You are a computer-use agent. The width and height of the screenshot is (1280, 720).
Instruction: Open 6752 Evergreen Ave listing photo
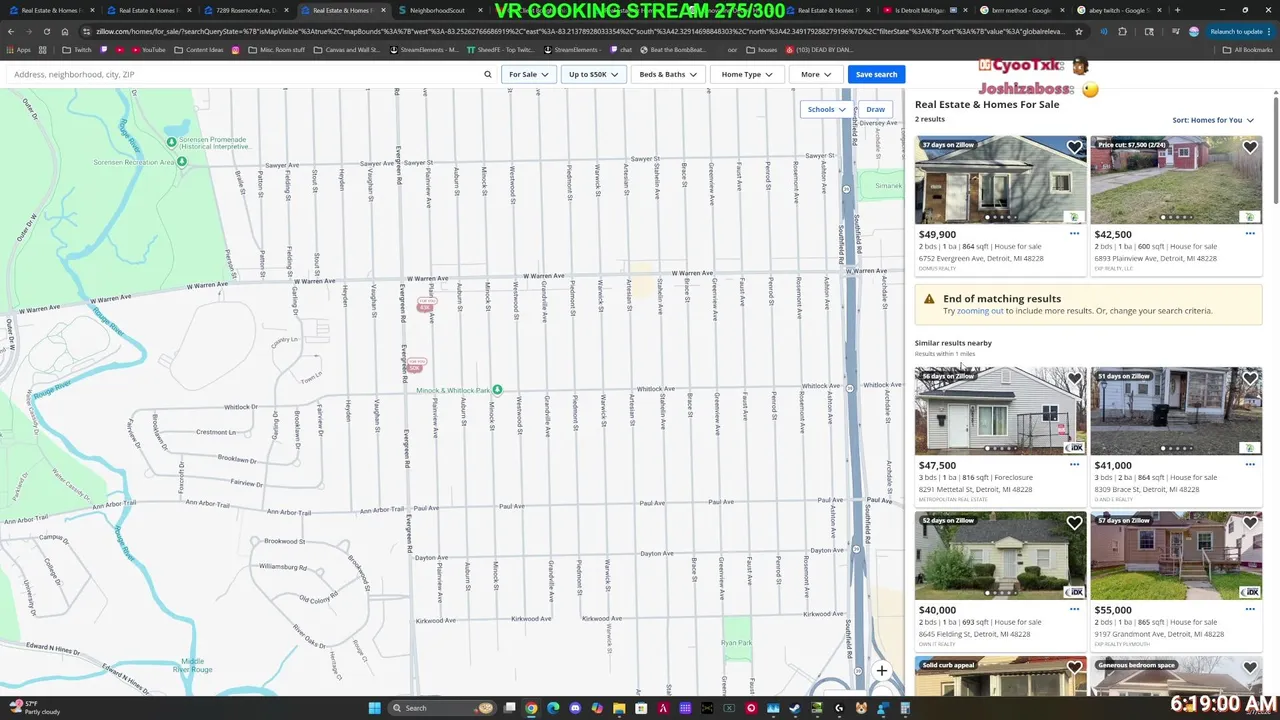[1000, 180]
